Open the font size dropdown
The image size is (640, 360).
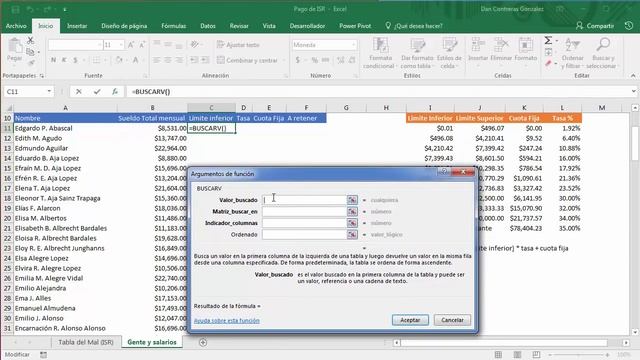[x=121, y=44]
